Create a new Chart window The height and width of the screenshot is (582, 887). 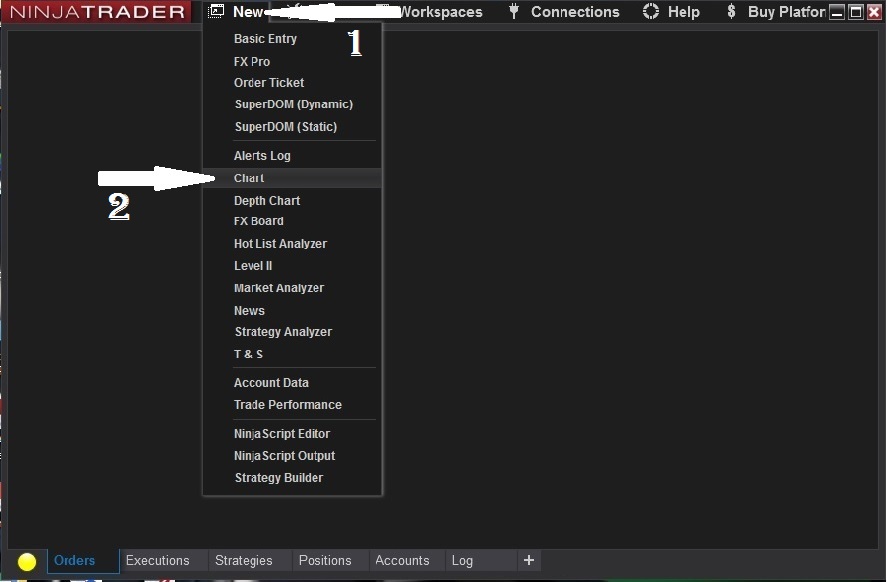coord(292,178)
